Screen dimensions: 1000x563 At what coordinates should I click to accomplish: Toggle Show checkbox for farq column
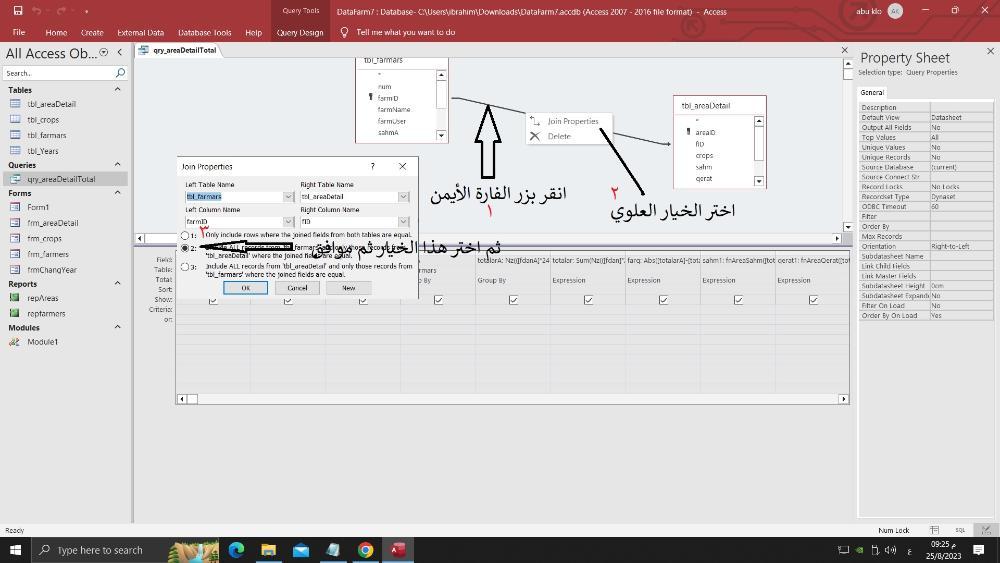[x=663, y=300]
